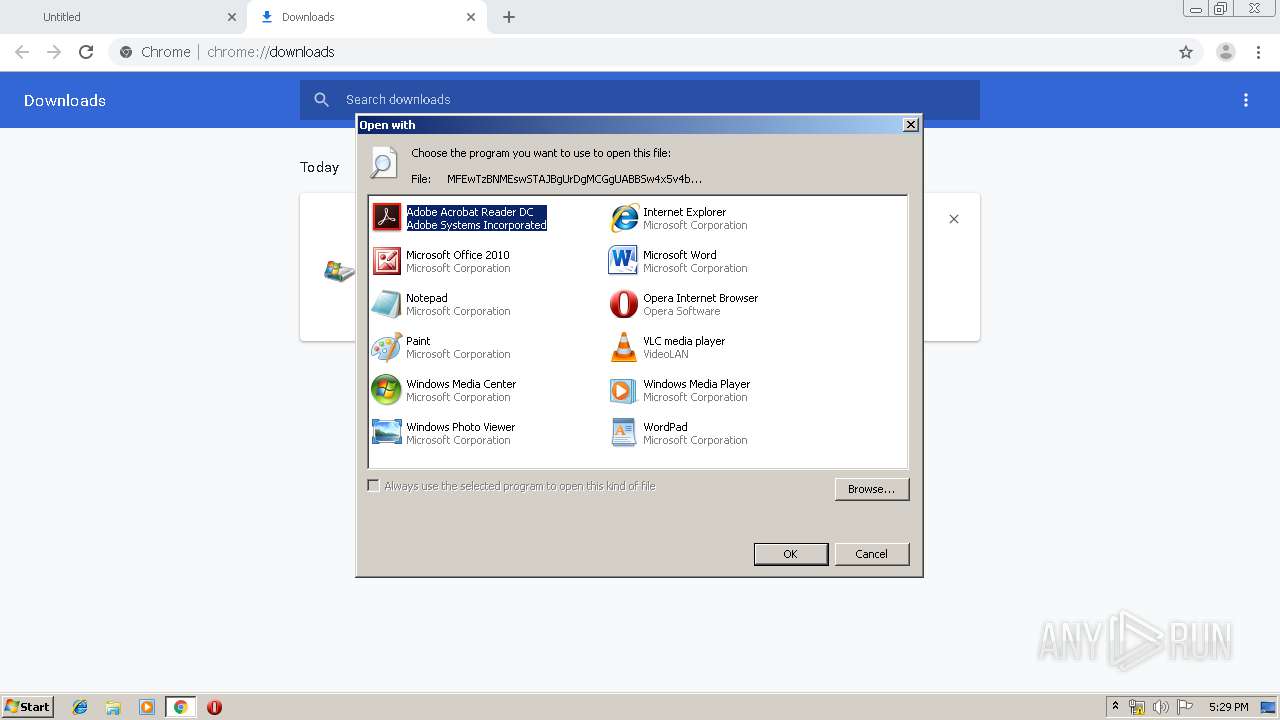This screenshot has height=720, width=1280.
Task: Click the taskbar clock 5:29 PM
Action: 1228,707
